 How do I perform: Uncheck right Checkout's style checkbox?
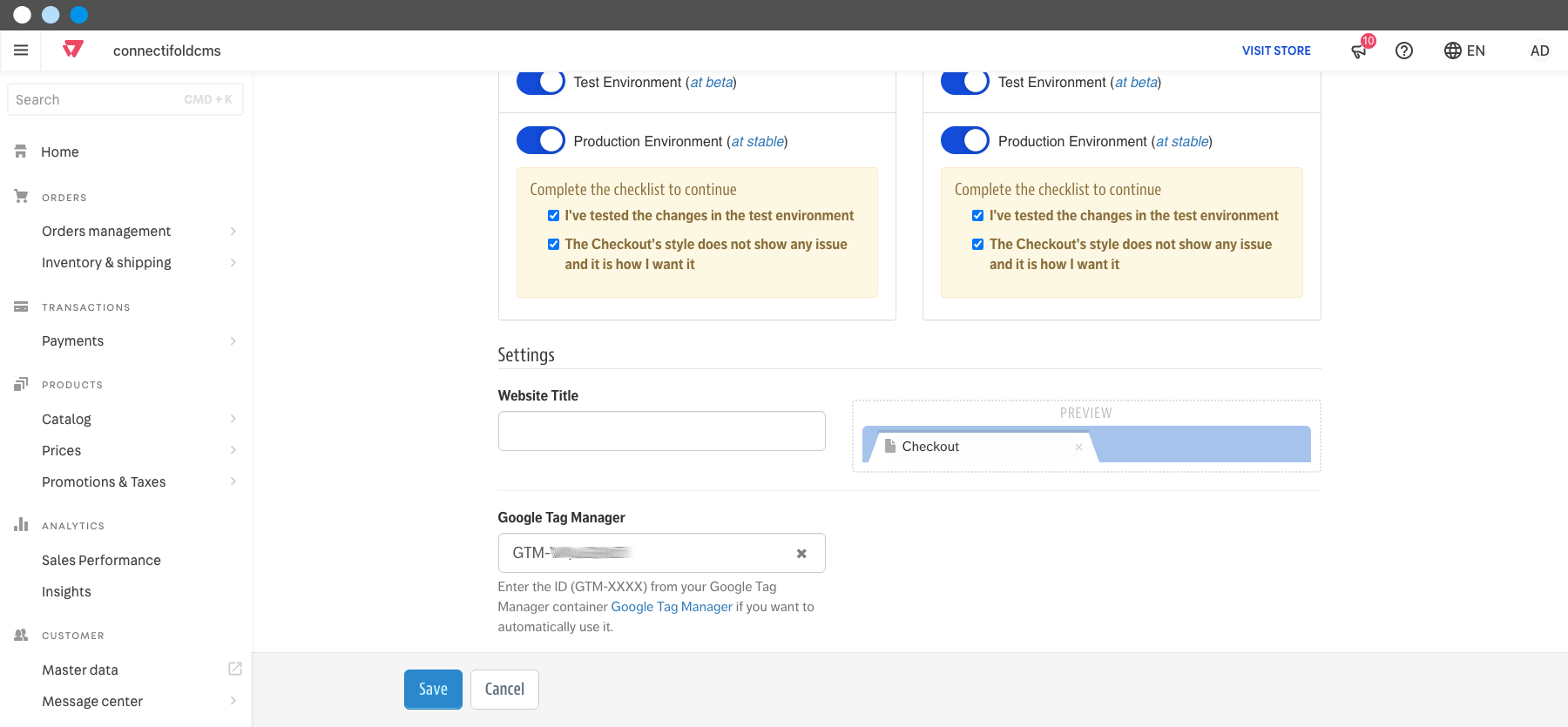[x=977, y=244]
